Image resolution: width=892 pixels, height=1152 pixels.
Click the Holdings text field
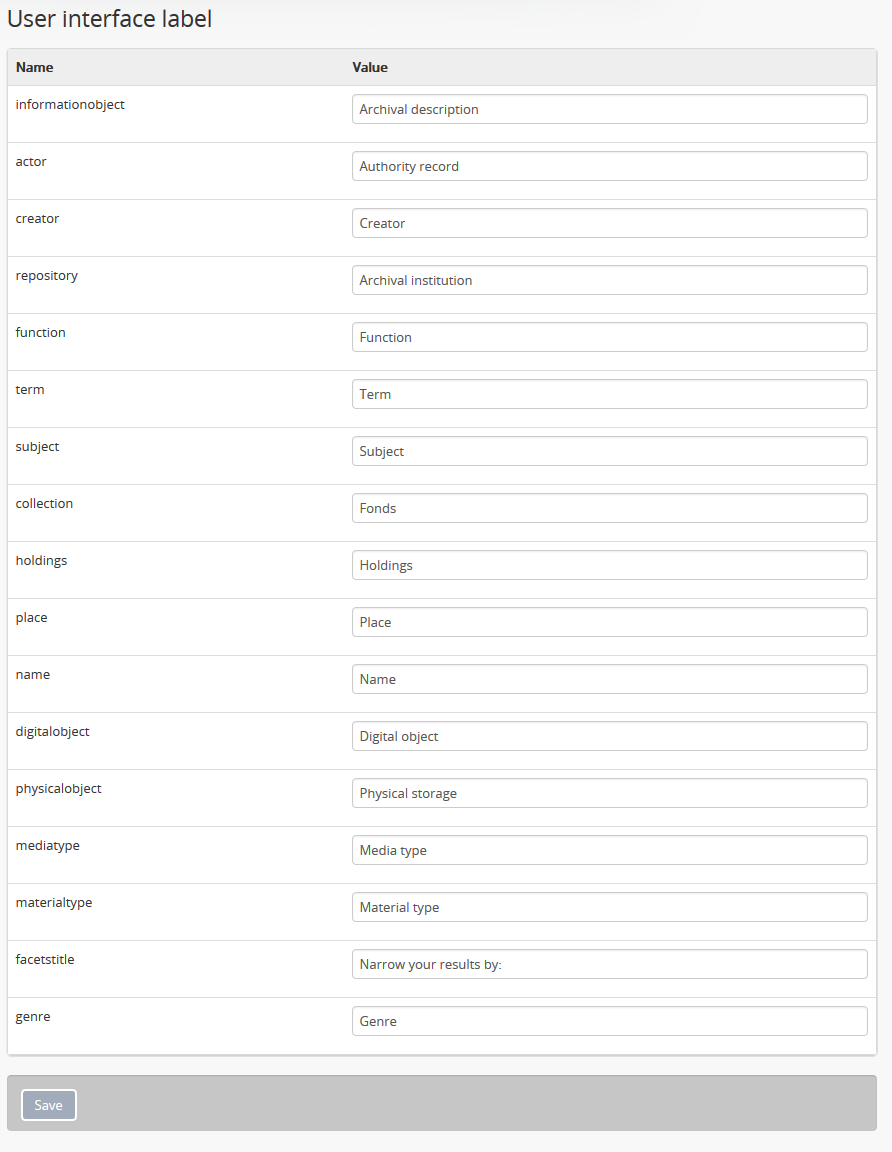pos(609,565)
